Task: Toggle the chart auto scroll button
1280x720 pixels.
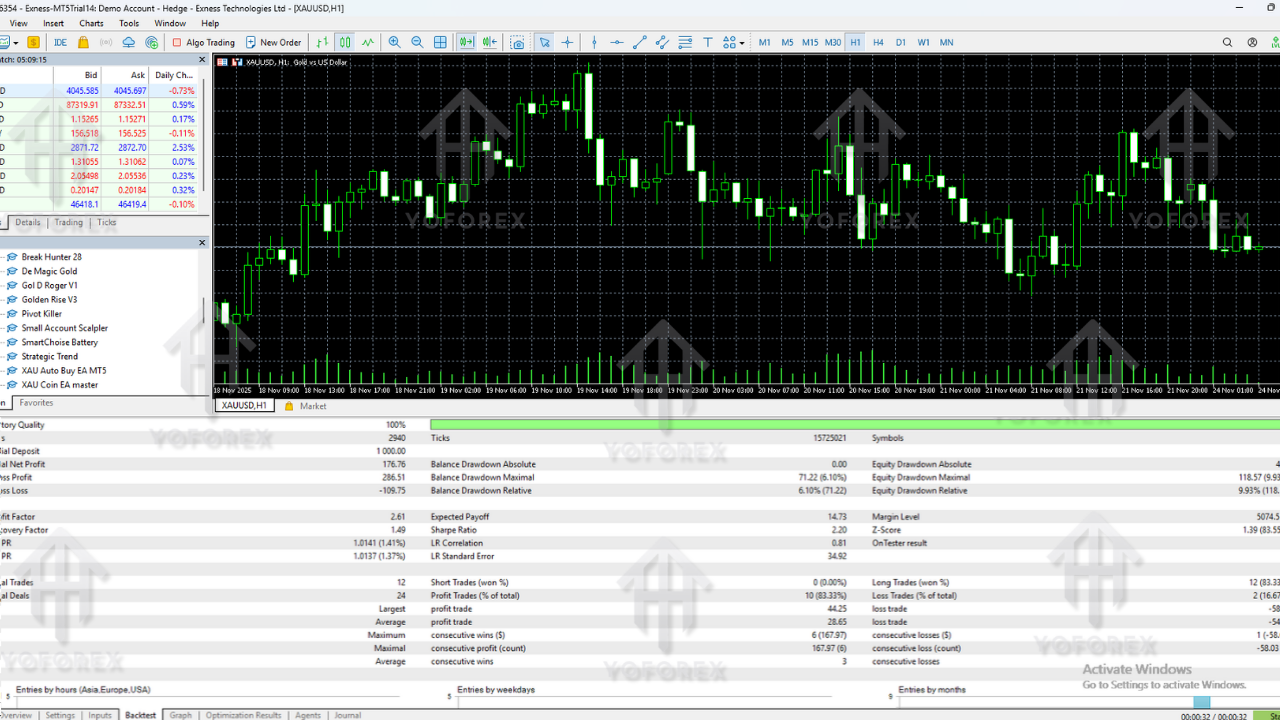Action: point(466,43)
